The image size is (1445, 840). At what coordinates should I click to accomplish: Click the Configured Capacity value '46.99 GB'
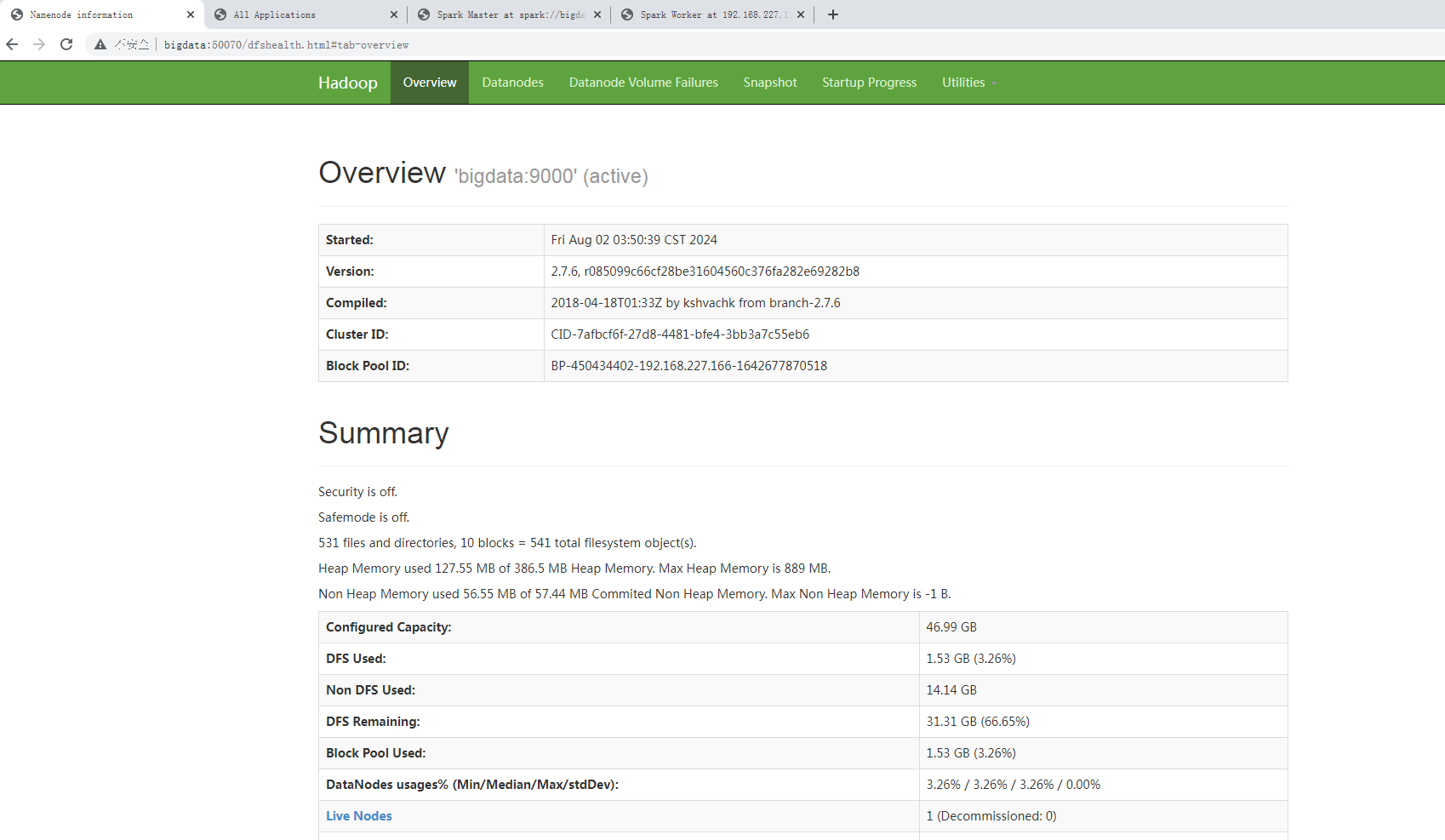coord(951,627)
